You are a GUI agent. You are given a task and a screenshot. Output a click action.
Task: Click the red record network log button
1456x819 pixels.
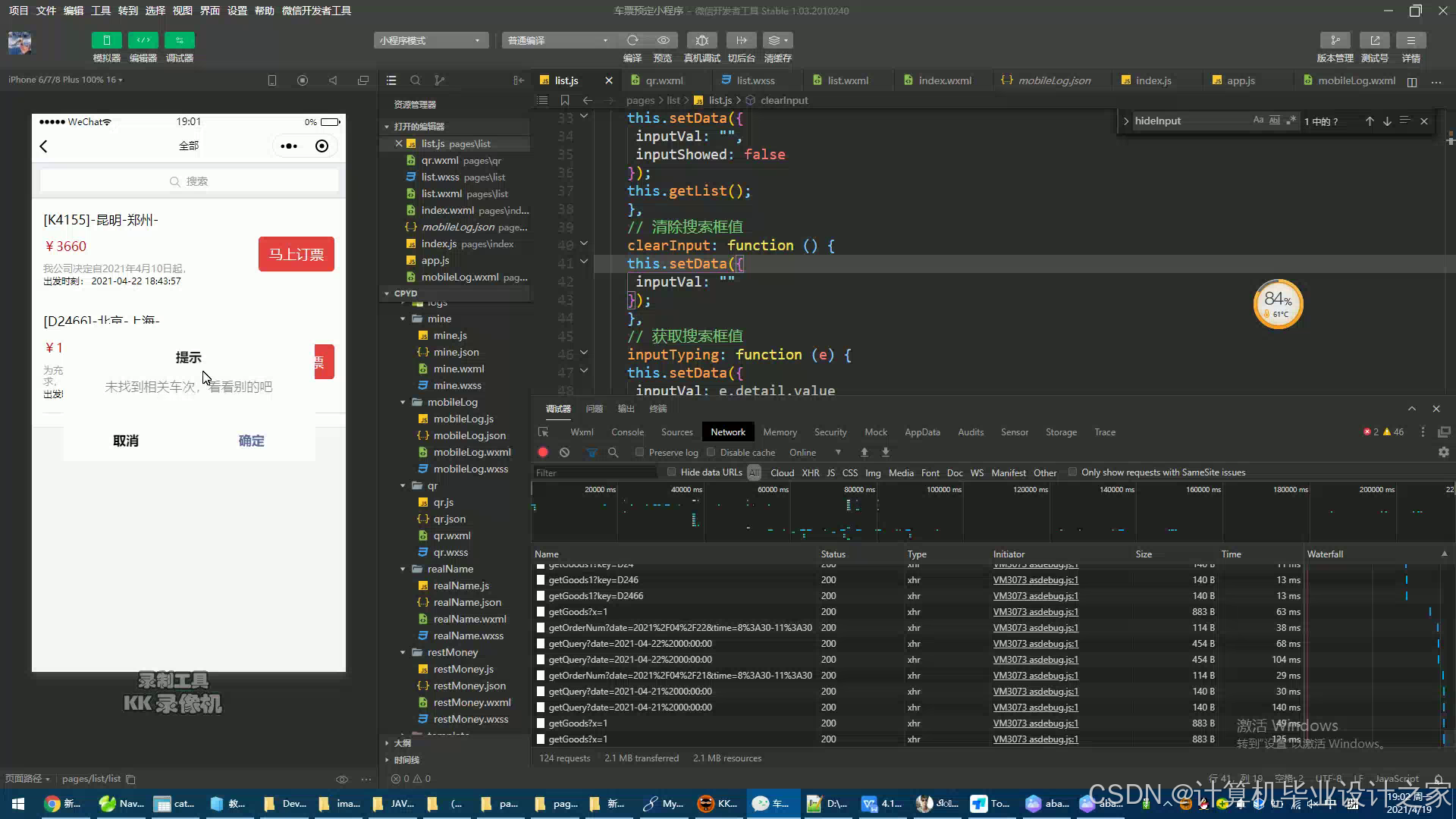543,453
